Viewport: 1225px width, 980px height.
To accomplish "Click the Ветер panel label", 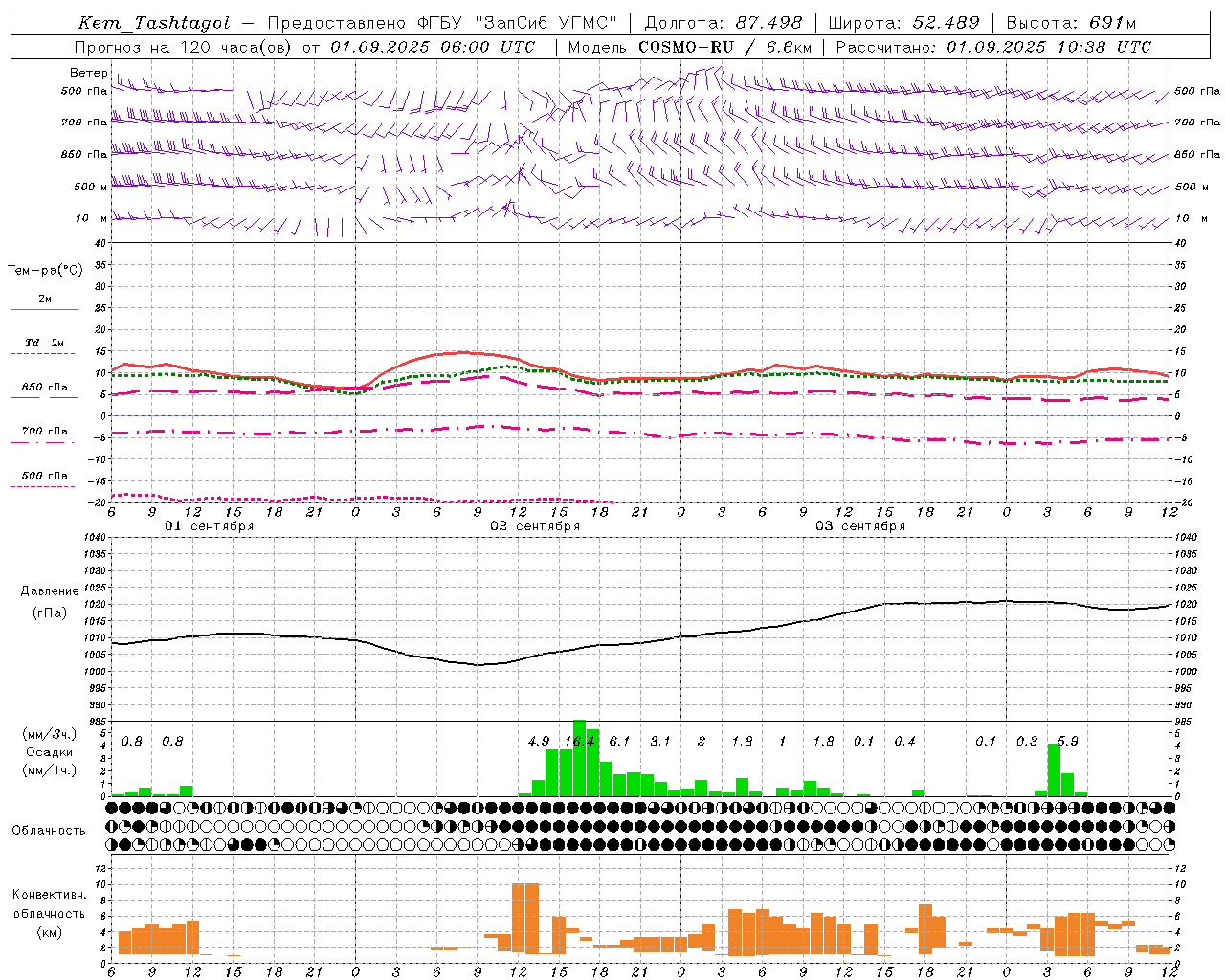I will point(88,73).
